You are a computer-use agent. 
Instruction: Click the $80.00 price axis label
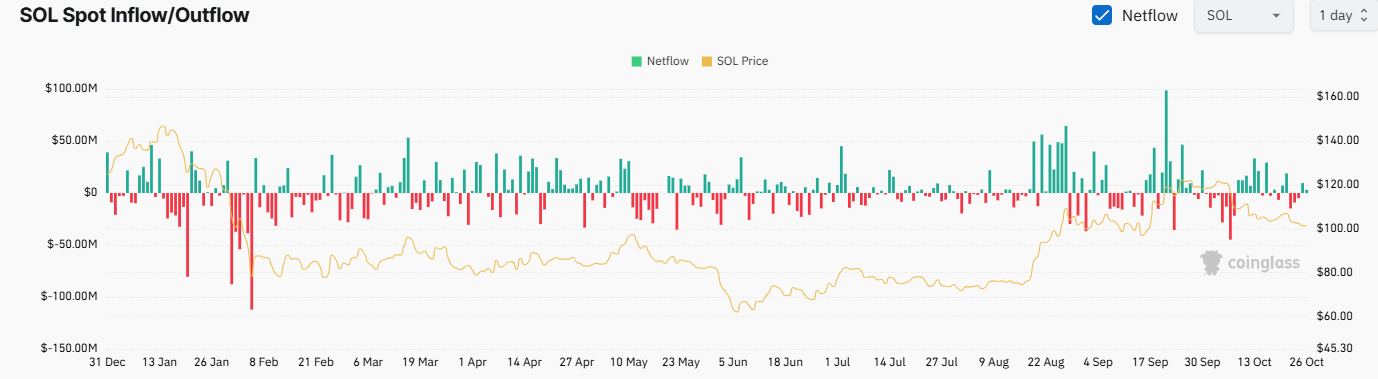click(1335, 273)
